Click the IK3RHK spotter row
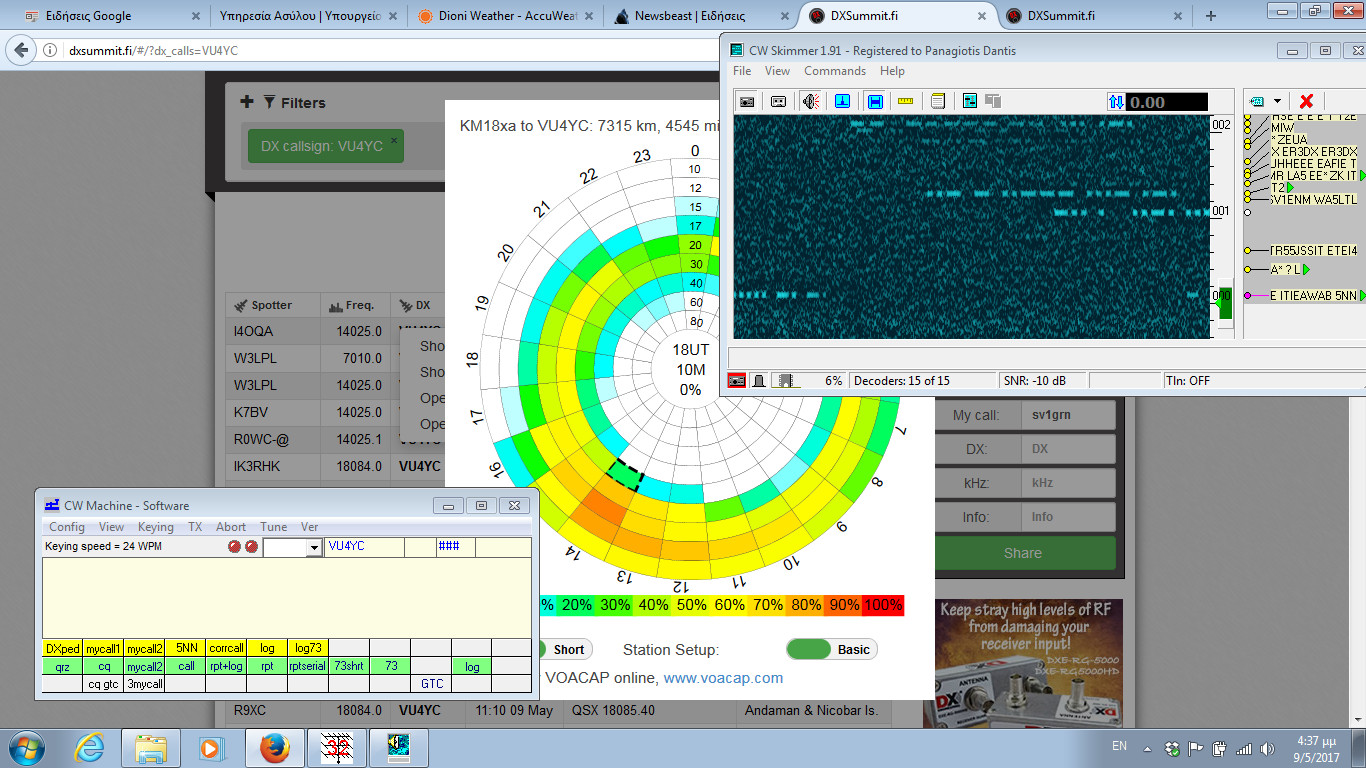Screen dimensions: 1366x768 [x=334, y=466]
